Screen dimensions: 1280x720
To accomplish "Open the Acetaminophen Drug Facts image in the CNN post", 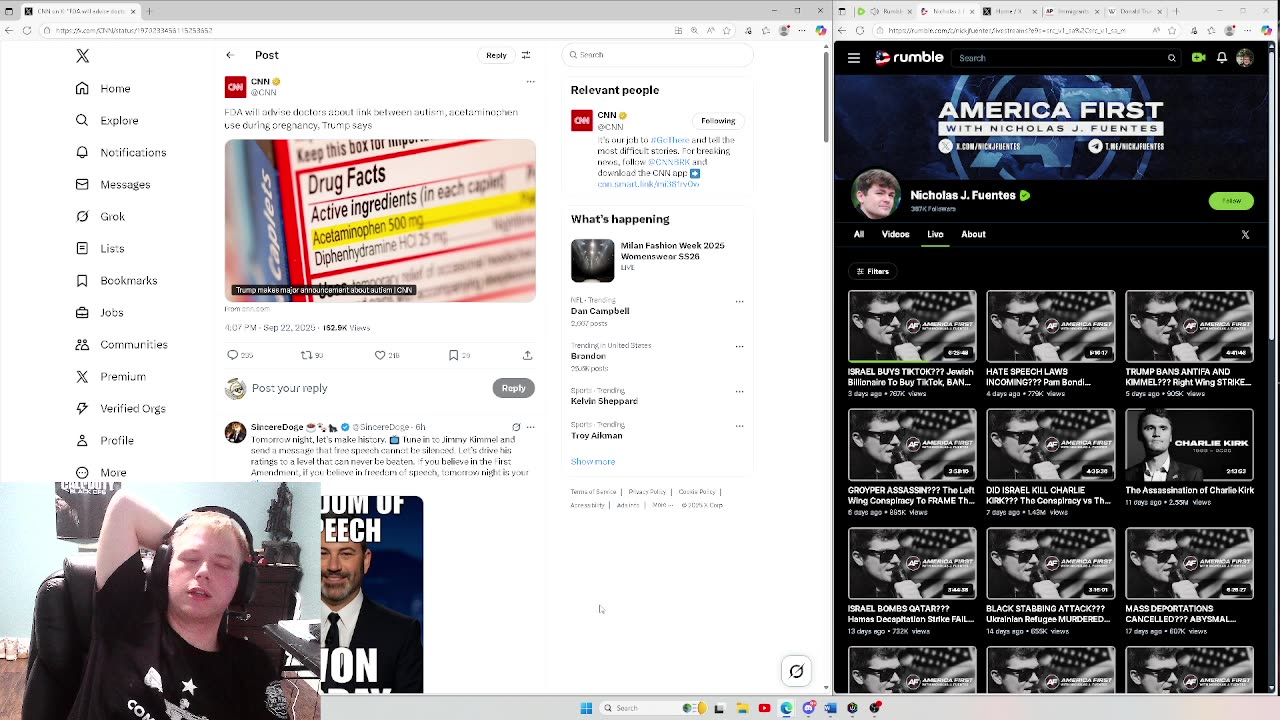I will (x=380, y=220).
